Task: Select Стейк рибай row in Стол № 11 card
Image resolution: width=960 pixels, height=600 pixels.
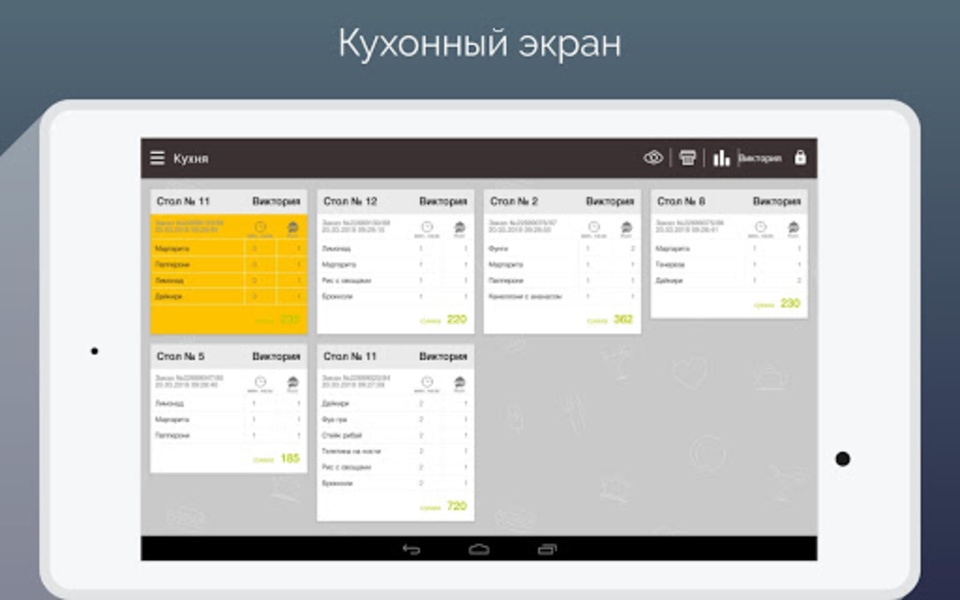Action: pos(395,435)
